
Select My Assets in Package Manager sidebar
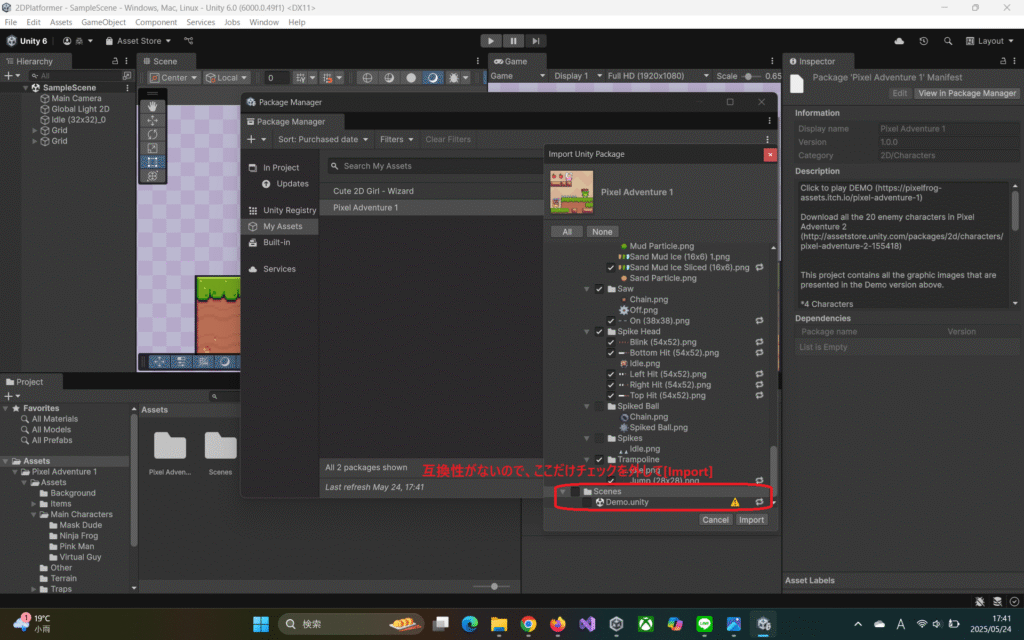pos(281,226)
